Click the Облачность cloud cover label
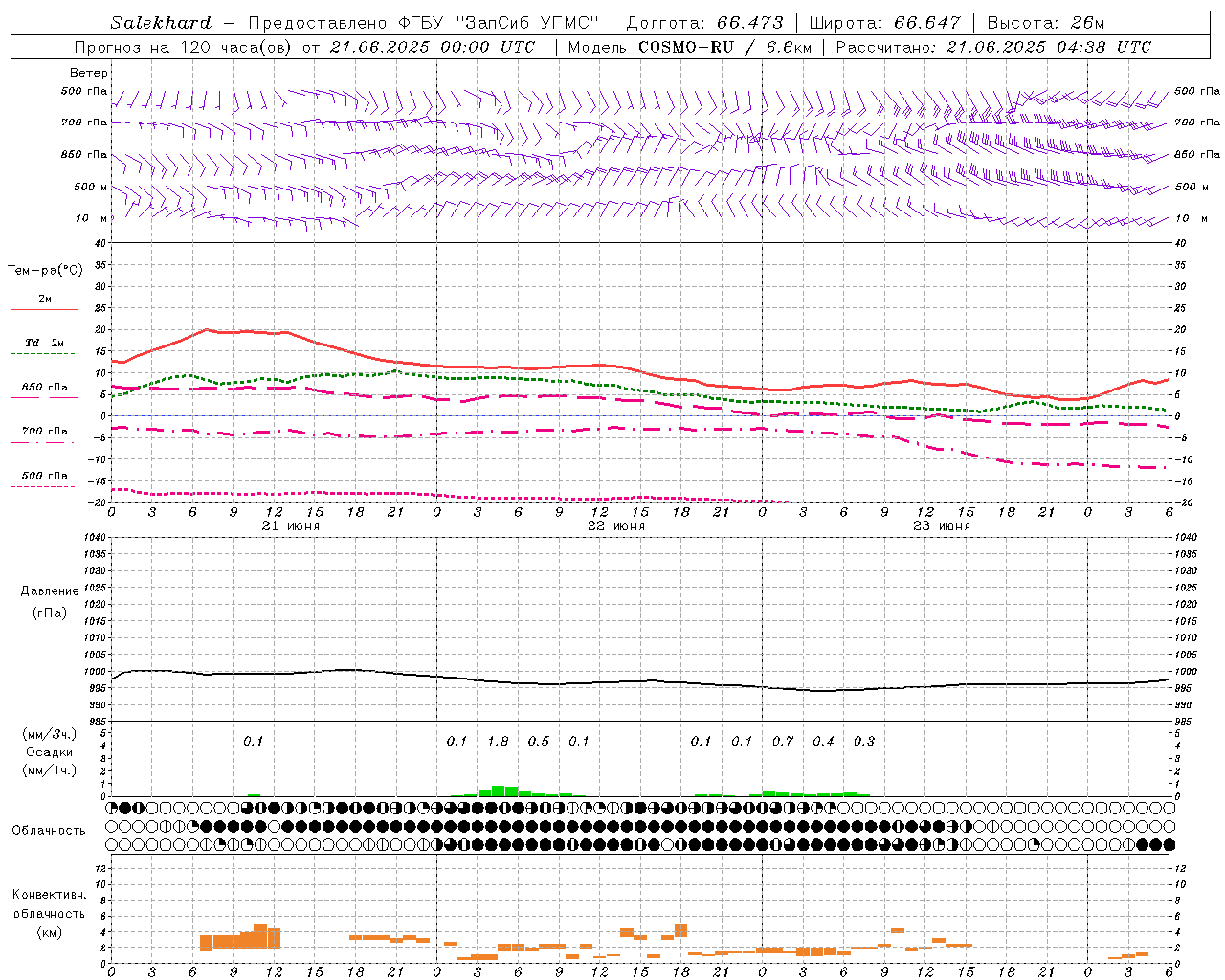The width and height of the screenshot is (1225, 980). (x=49, y=831)
